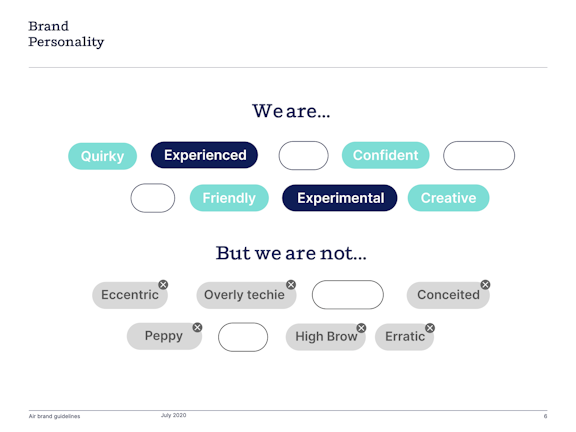Click the X icon on Overly techie

[x=291, y=285]
